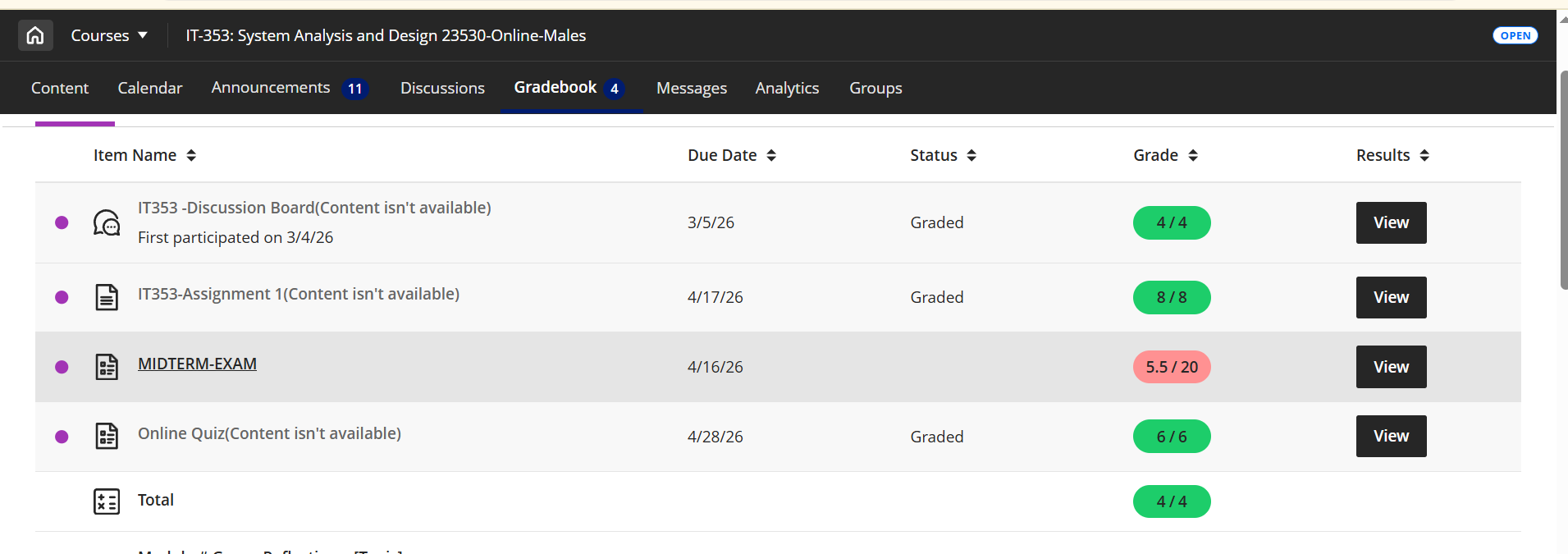Image resolution: width=1568 pixels, height=554 pixels.
Task: Go to the home icon
Action: pos(35,35)
